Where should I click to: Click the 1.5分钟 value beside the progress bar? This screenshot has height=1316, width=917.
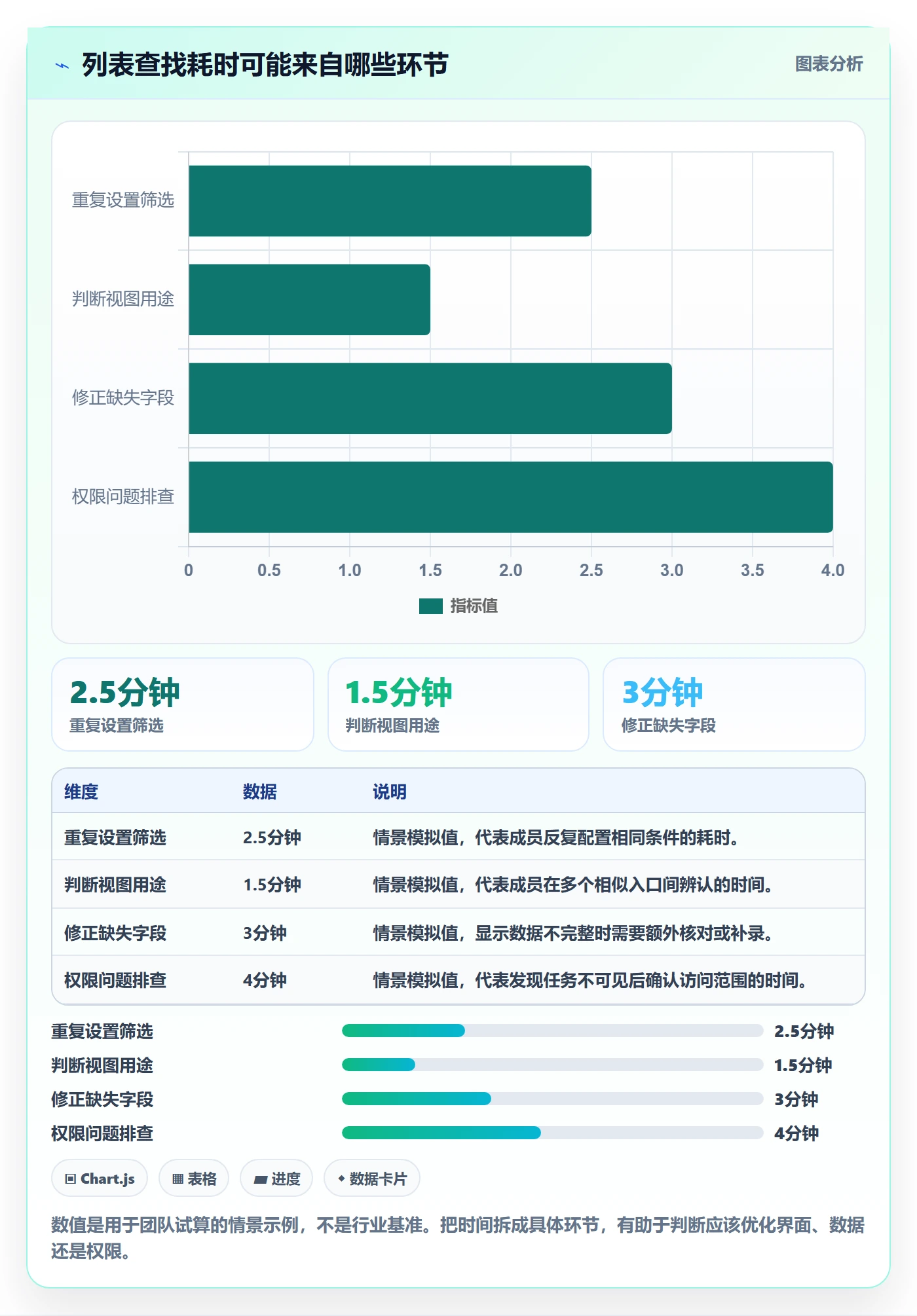click(803, 1065)
